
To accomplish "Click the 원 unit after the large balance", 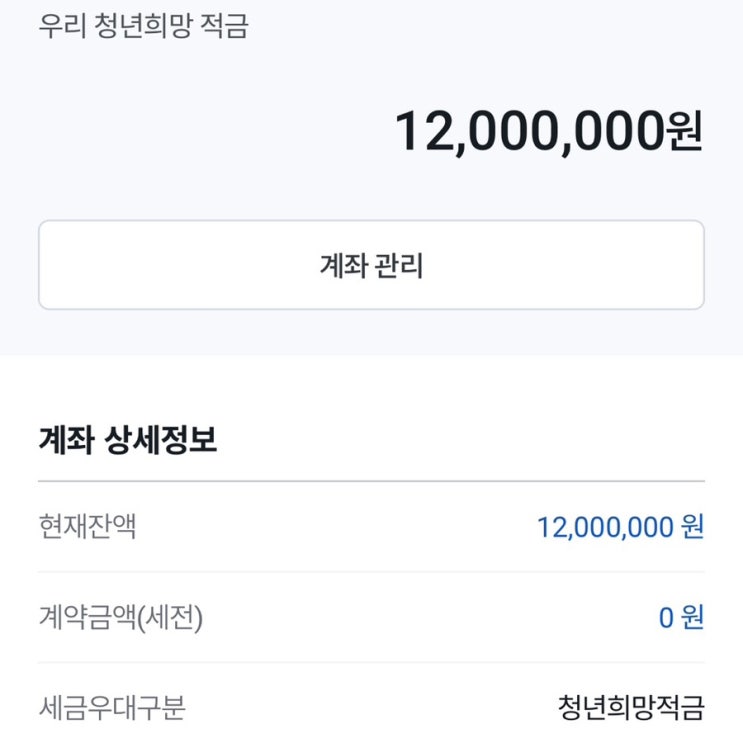I will coord(684,132).
